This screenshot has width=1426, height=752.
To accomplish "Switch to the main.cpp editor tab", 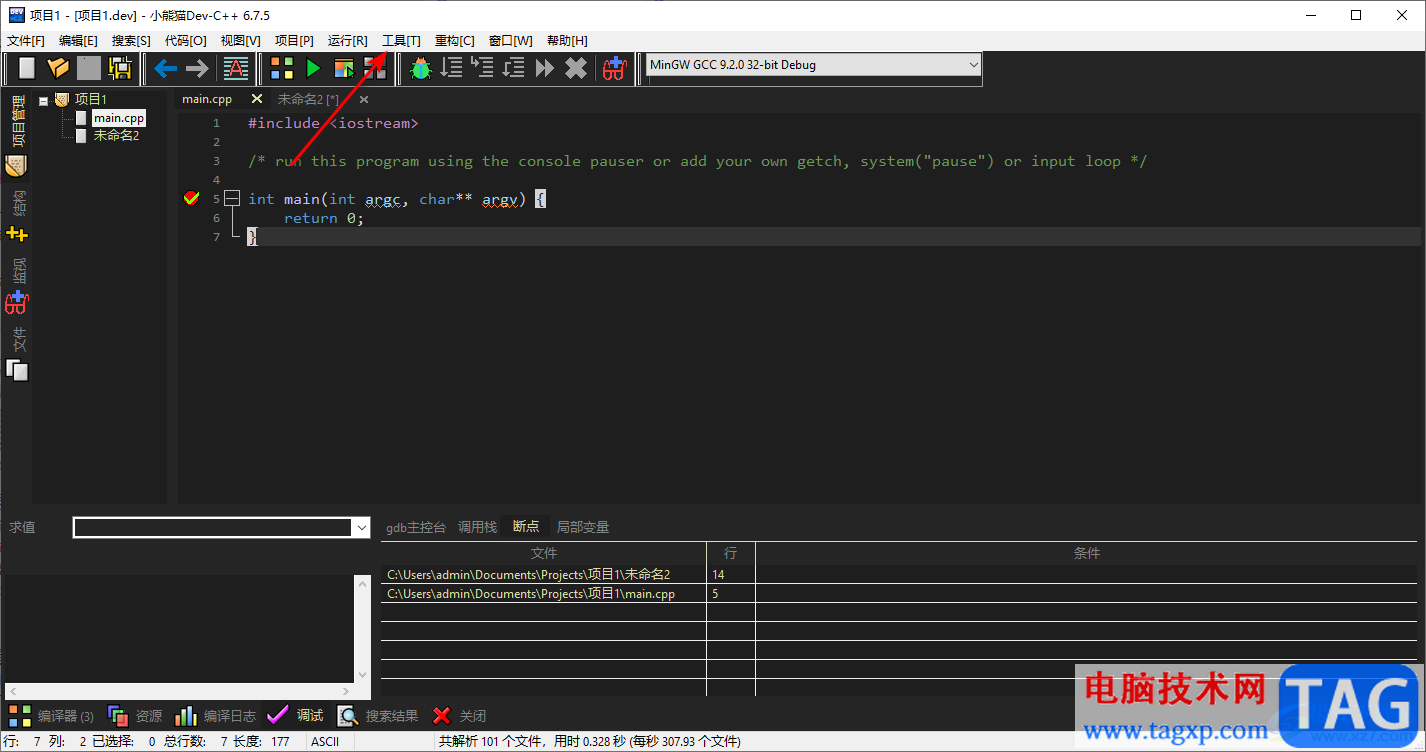I will pyautogui.click(x=207, y=99).
